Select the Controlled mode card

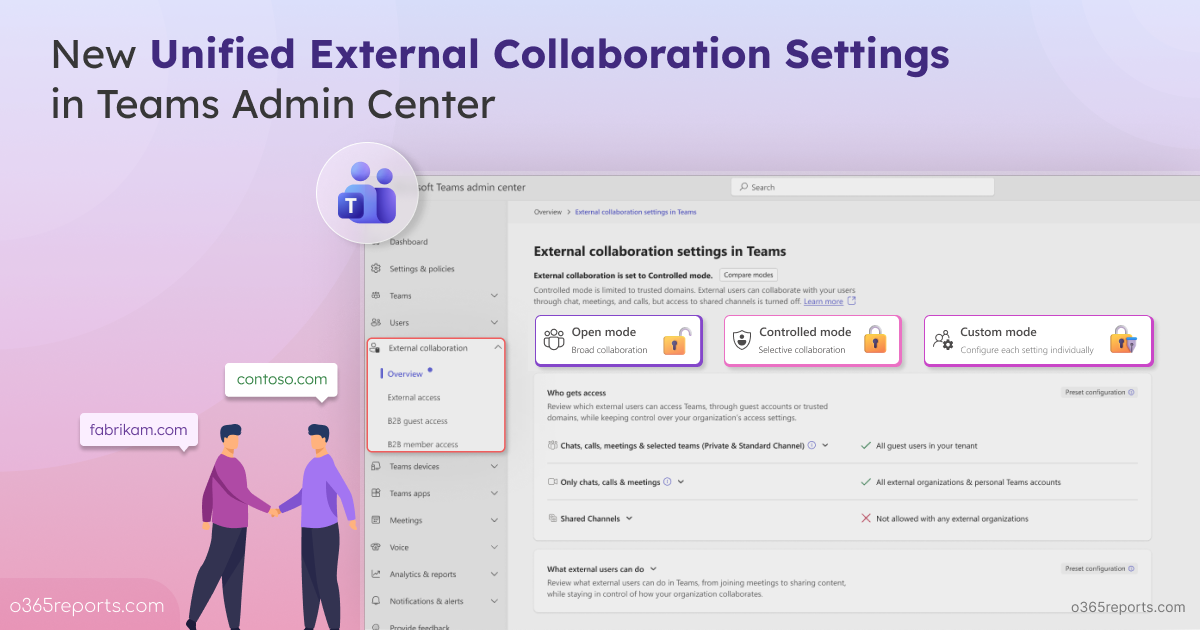[811, 340]
